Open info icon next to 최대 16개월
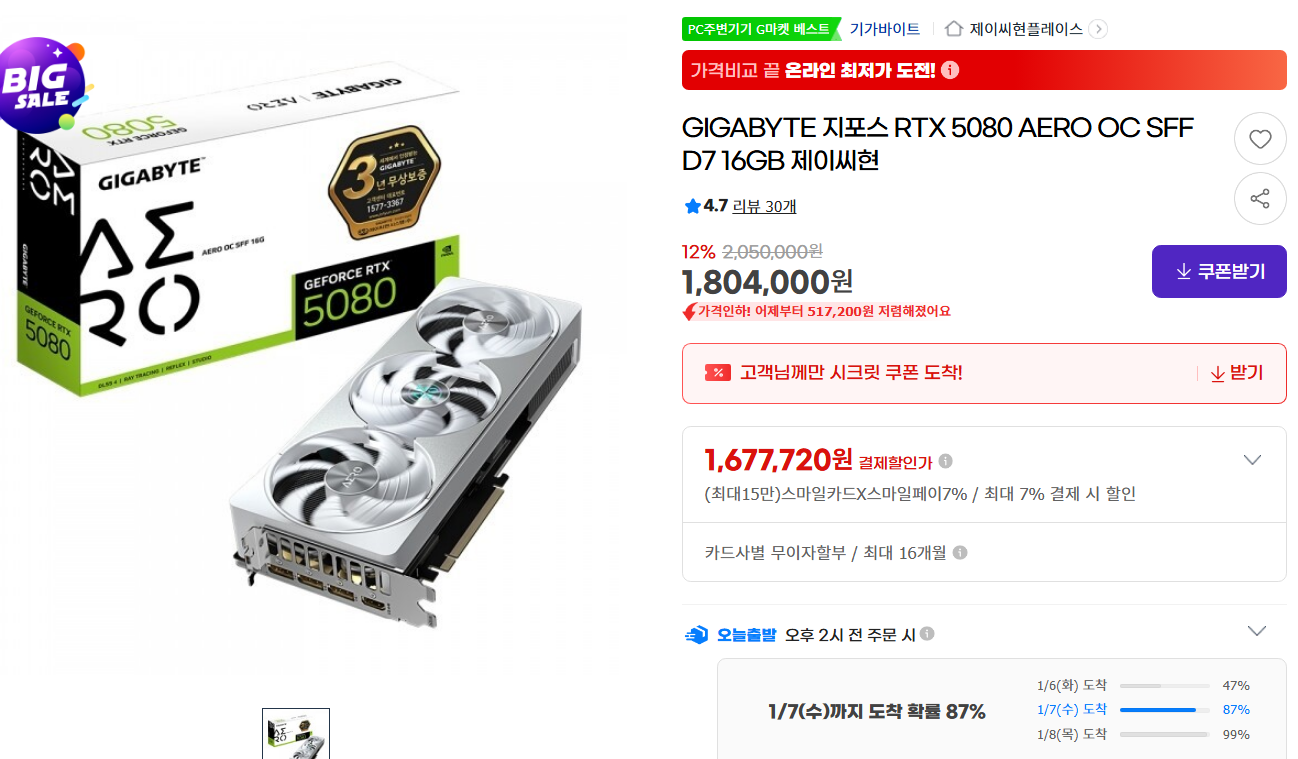This screenshot has height=759, width=1298. pos(960,553)
